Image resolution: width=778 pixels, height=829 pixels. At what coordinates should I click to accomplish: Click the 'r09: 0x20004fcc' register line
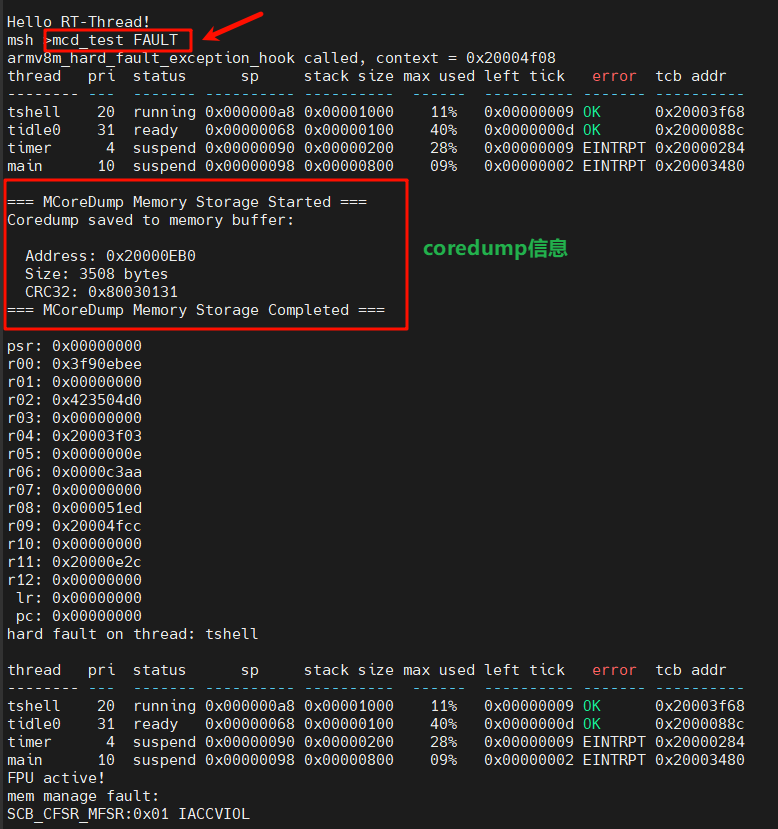click(x=75, y=526)
